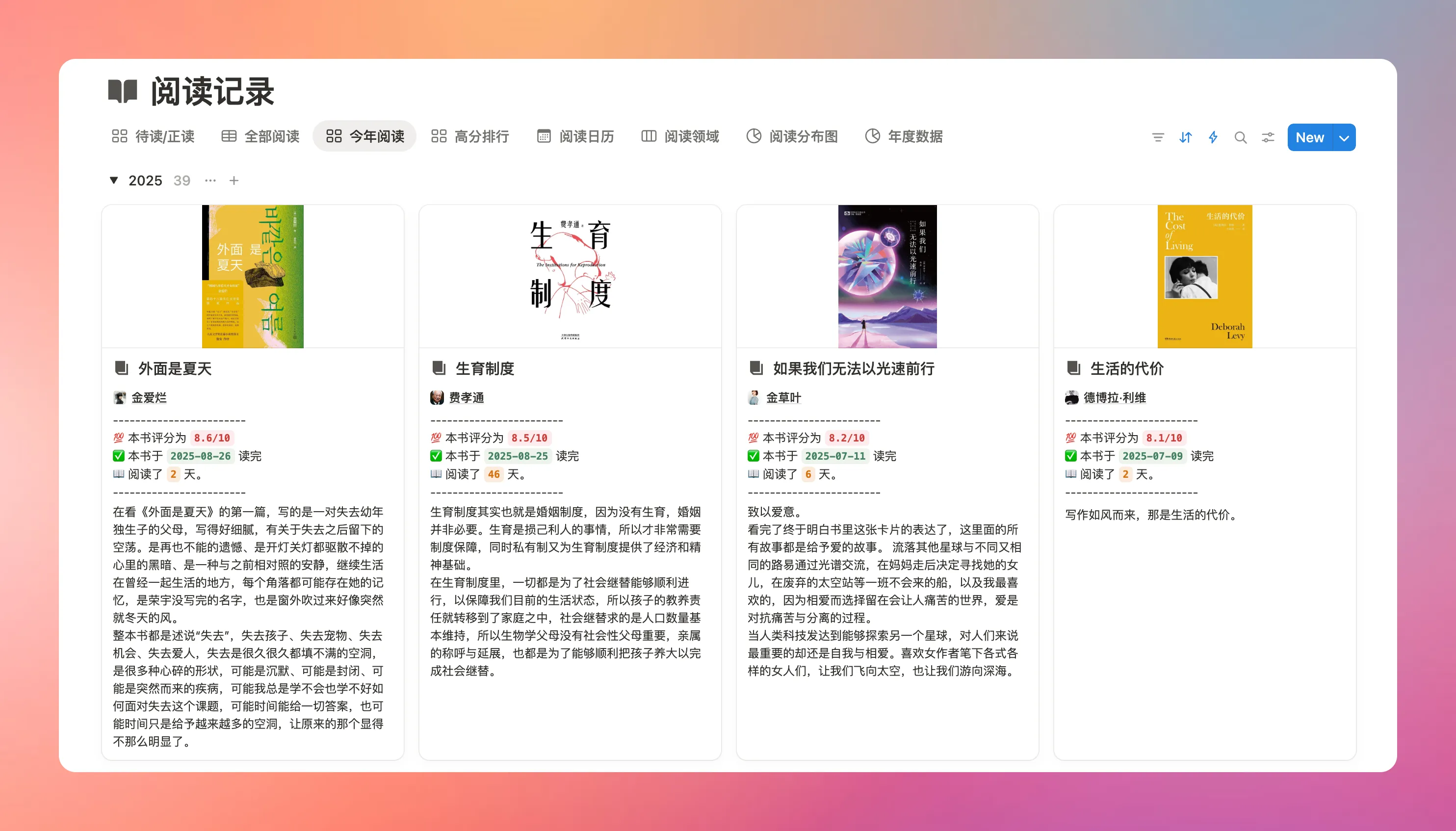Open the sort arrows icon
This screenshot has height=831, width=1456.
1185,137
